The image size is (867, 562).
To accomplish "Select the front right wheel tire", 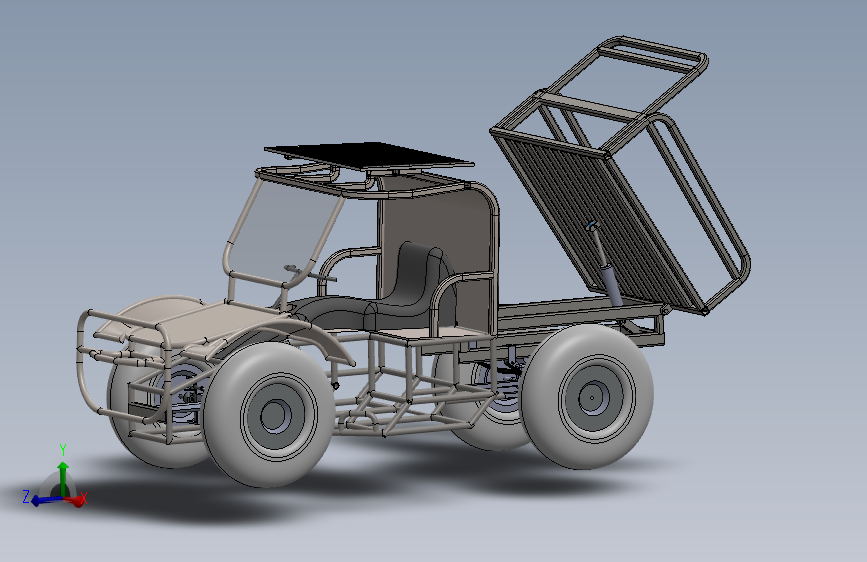I will click(x=268, y=415).
